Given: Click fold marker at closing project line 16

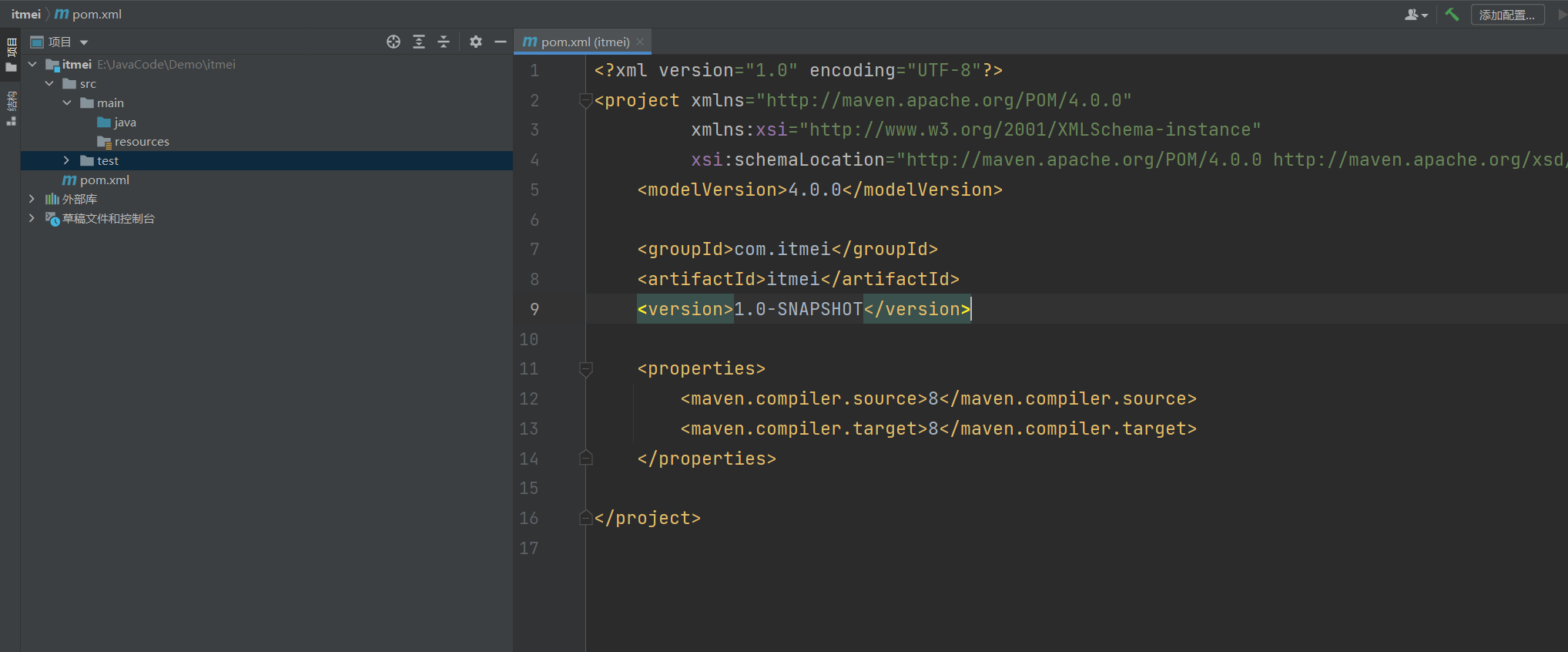Looking at the screenshot, I should point(585,518).
